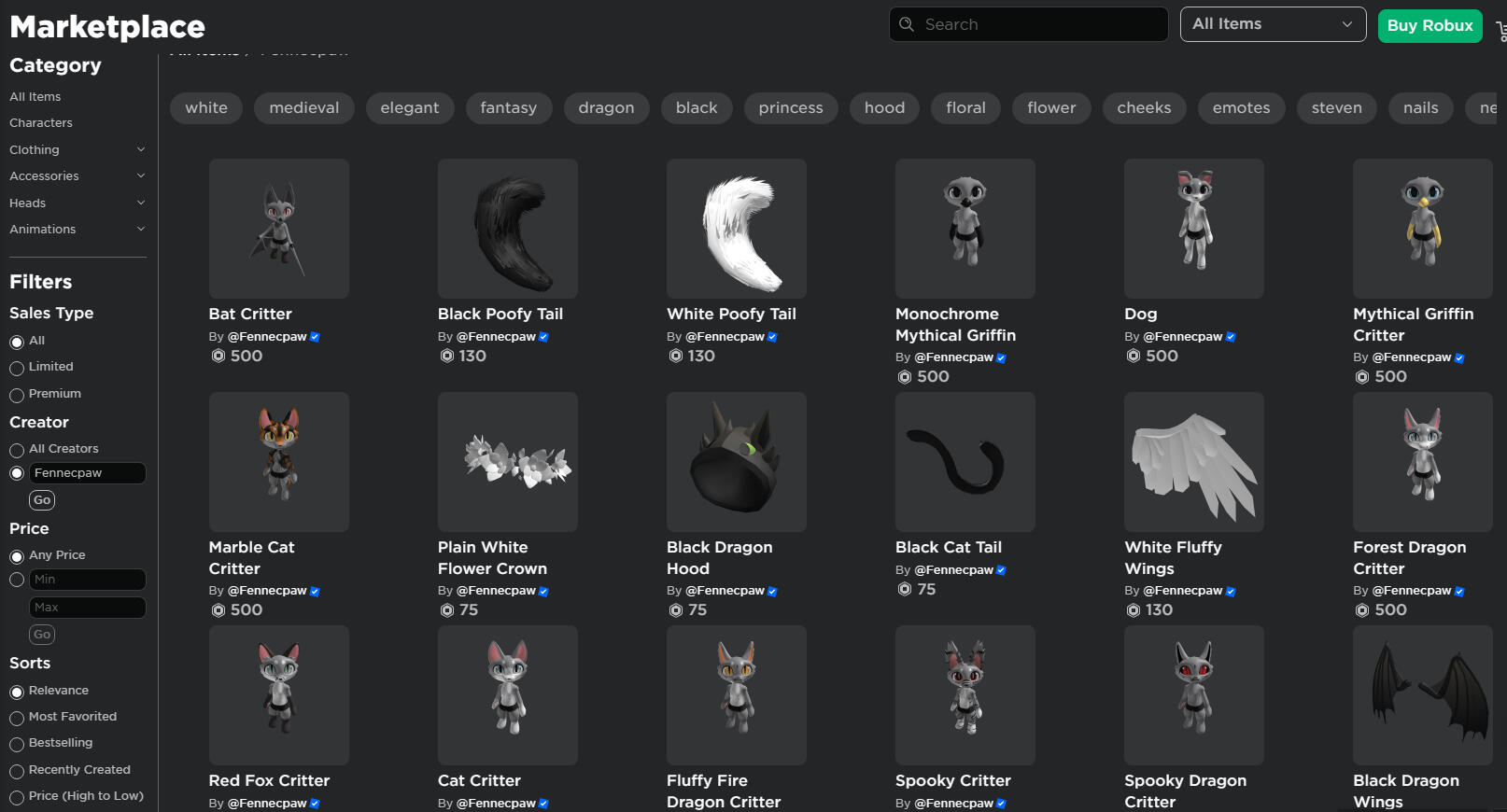Filter by the steven tag
1507x812 pixels.
coord(1336,108)
